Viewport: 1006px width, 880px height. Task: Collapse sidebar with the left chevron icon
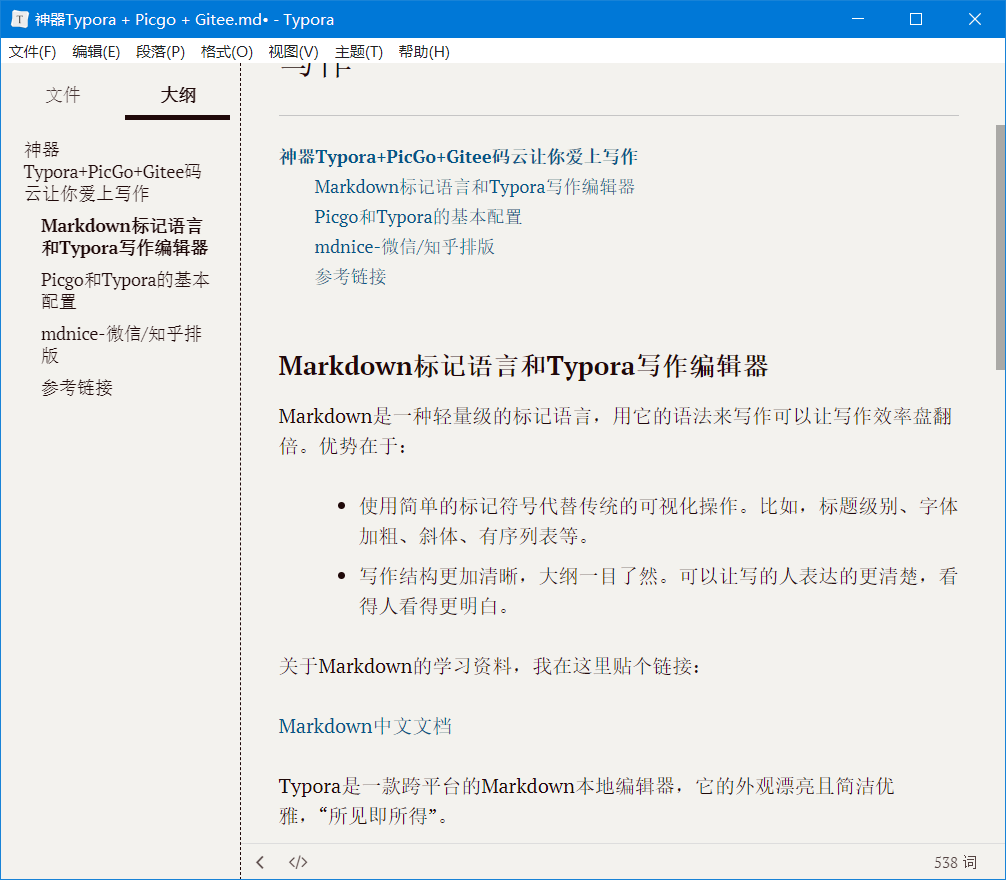point(260,862)
